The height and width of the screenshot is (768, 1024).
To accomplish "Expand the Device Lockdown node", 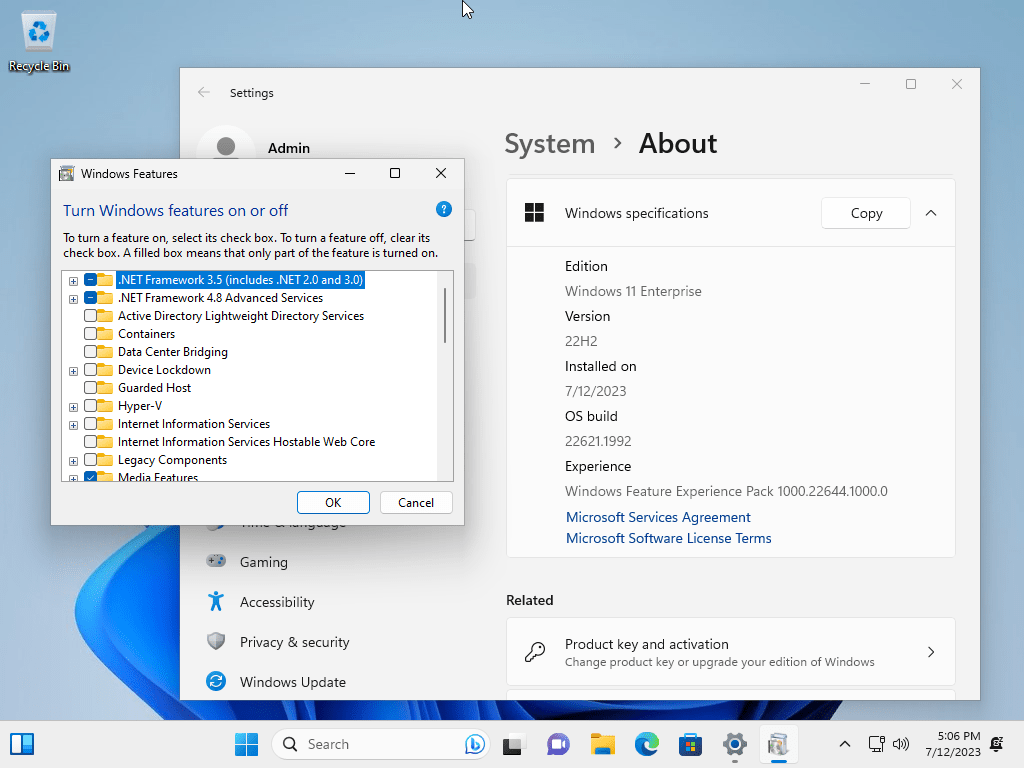I will tap(73, 371).
